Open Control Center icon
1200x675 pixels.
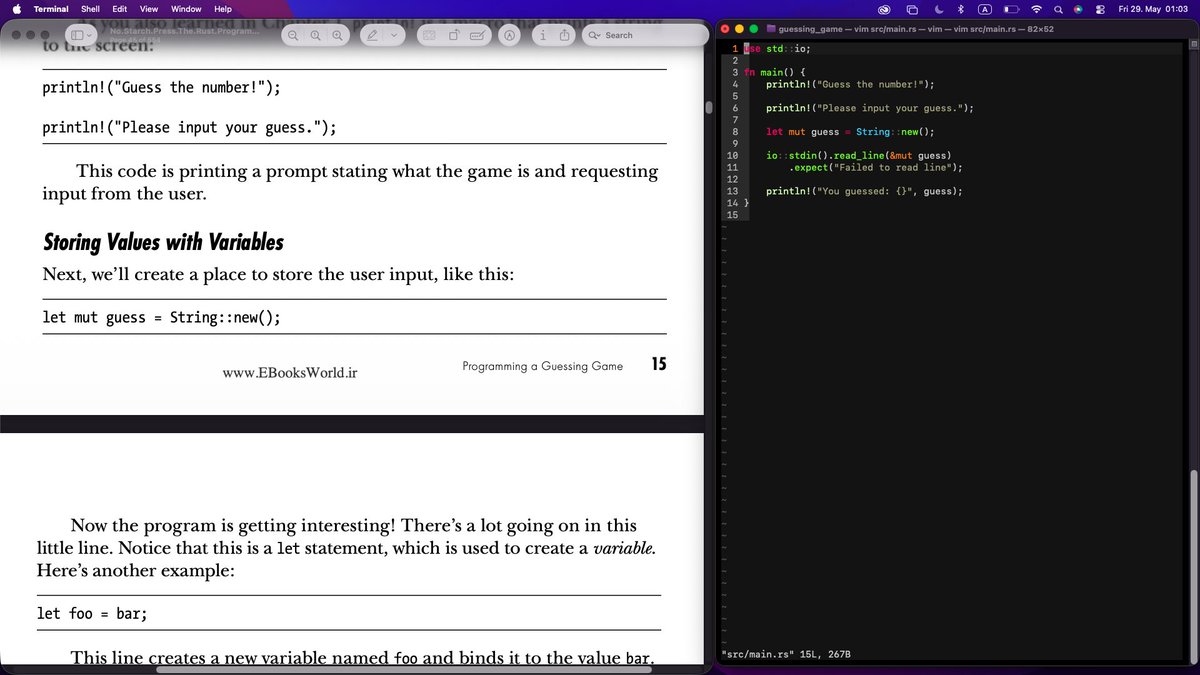(x=1100, y=8)
